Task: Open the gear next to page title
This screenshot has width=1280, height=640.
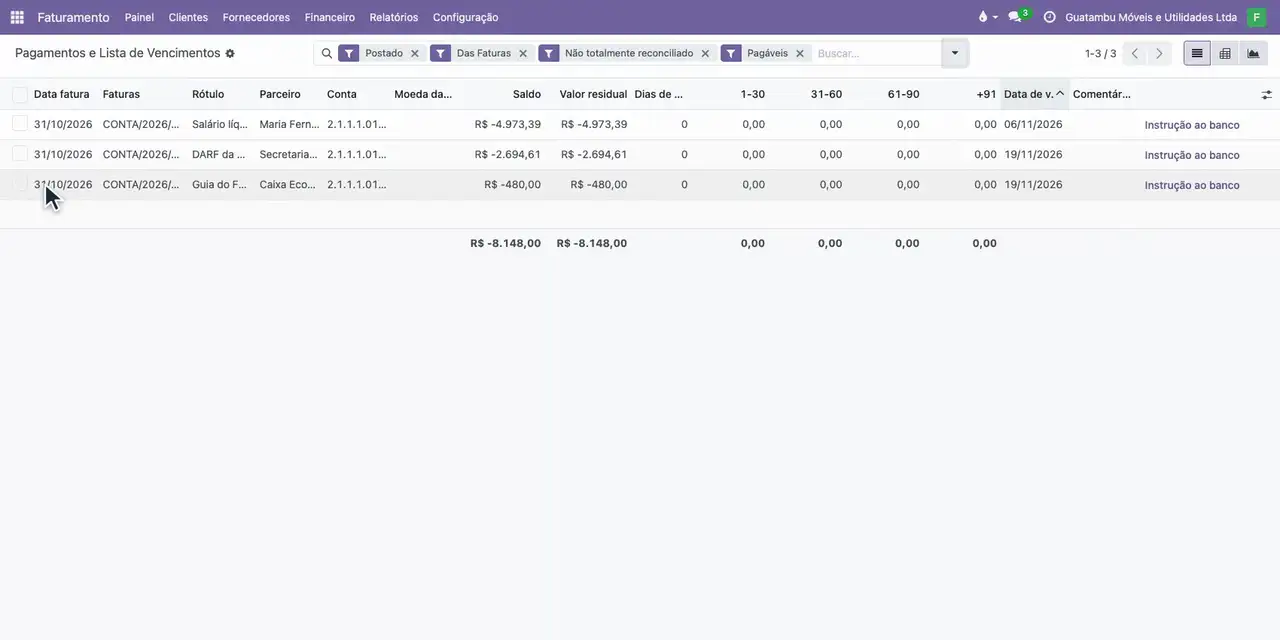Action: 230,53
